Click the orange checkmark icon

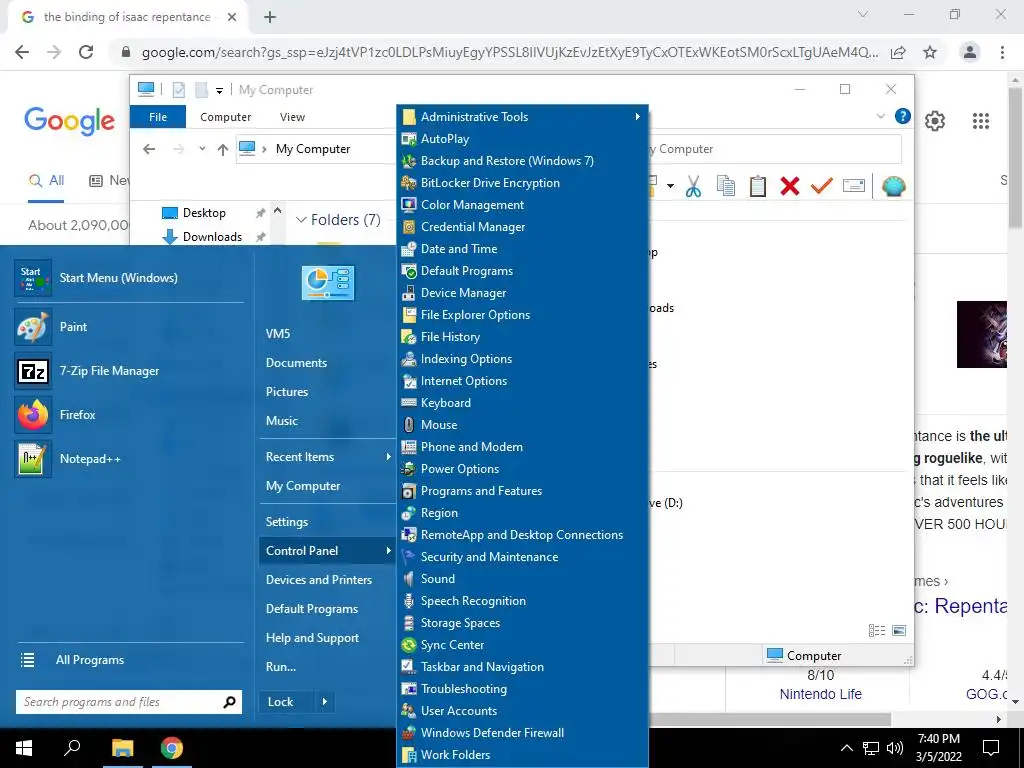[x=822, y=186]
